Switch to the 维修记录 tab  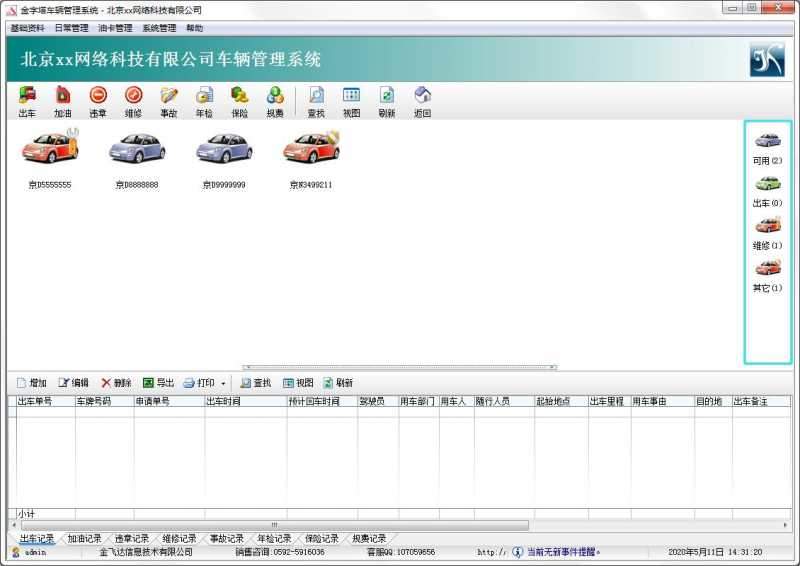coord(179,538)
